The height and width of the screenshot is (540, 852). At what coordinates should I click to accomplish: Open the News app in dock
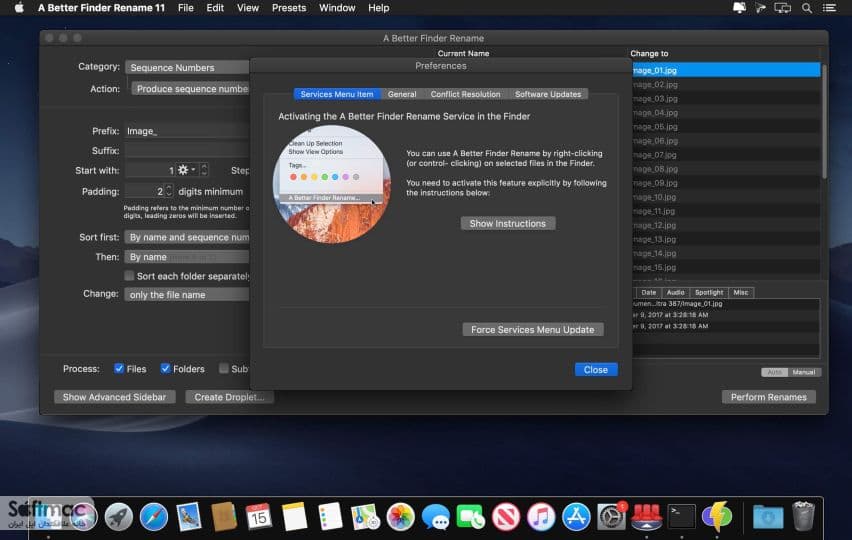point(506,516)
